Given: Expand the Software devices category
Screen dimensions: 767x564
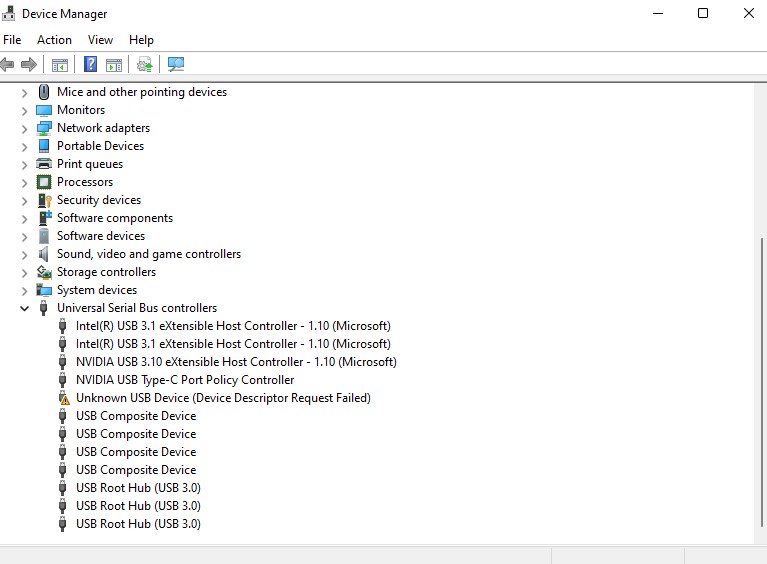Looking at the screenshot, I should tap(24, 237).
